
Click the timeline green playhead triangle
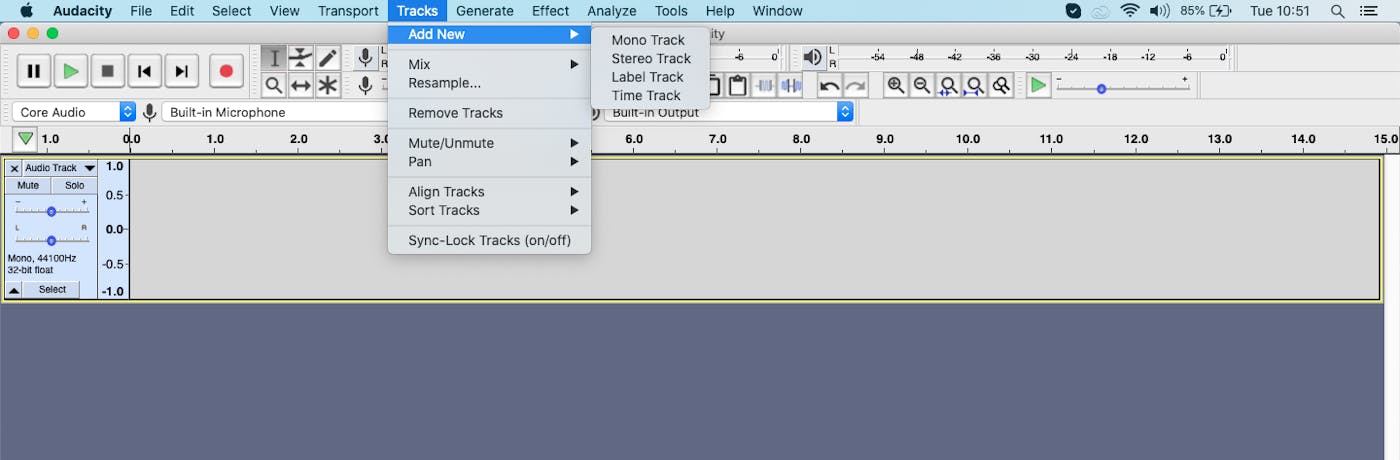pyautogui.click(x=26, y=139)
